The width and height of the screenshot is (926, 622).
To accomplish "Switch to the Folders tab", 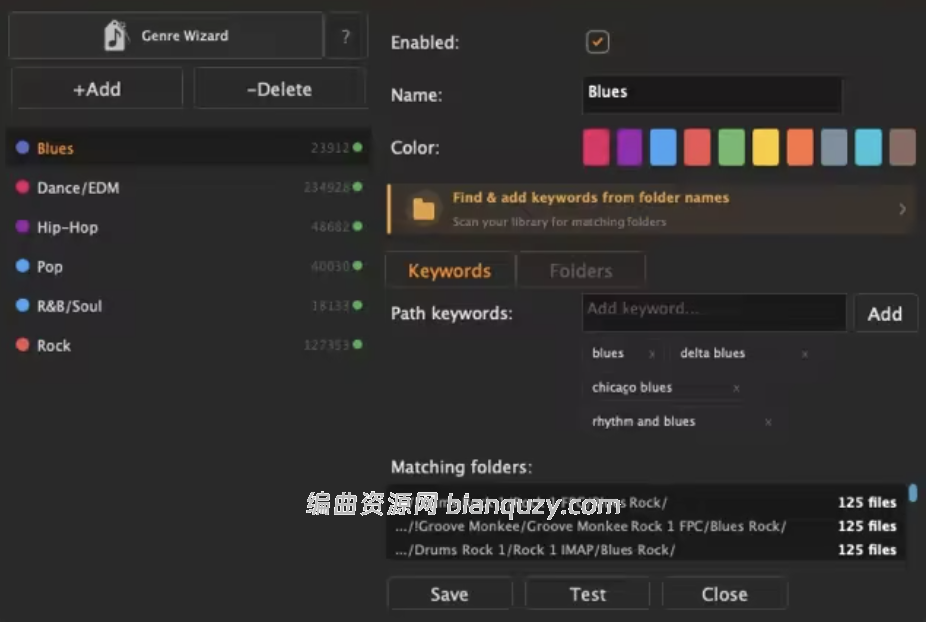I will click(x=581, y=271).
